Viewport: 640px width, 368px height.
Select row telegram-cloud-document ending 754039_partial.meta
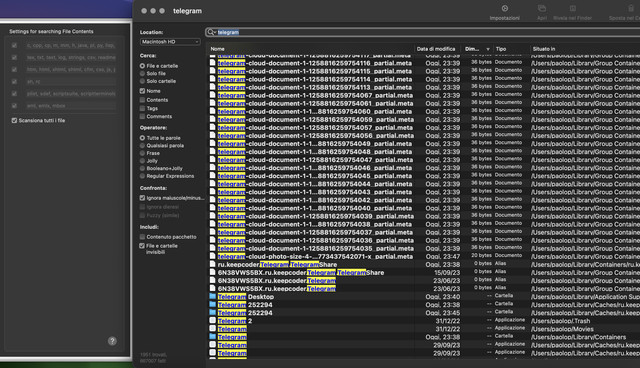(x=424, y=216)
